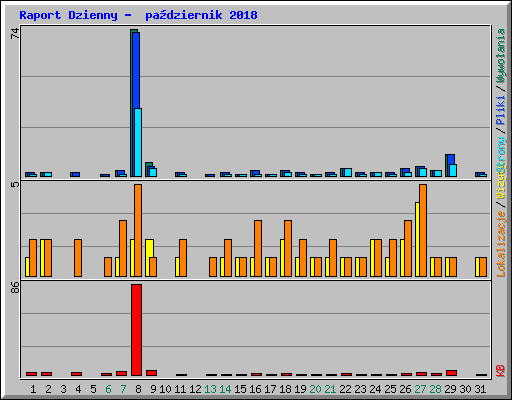Viewport: 512px width, 400px height.
Task: Click the blue bar for day 29
Action: [451, 159]
